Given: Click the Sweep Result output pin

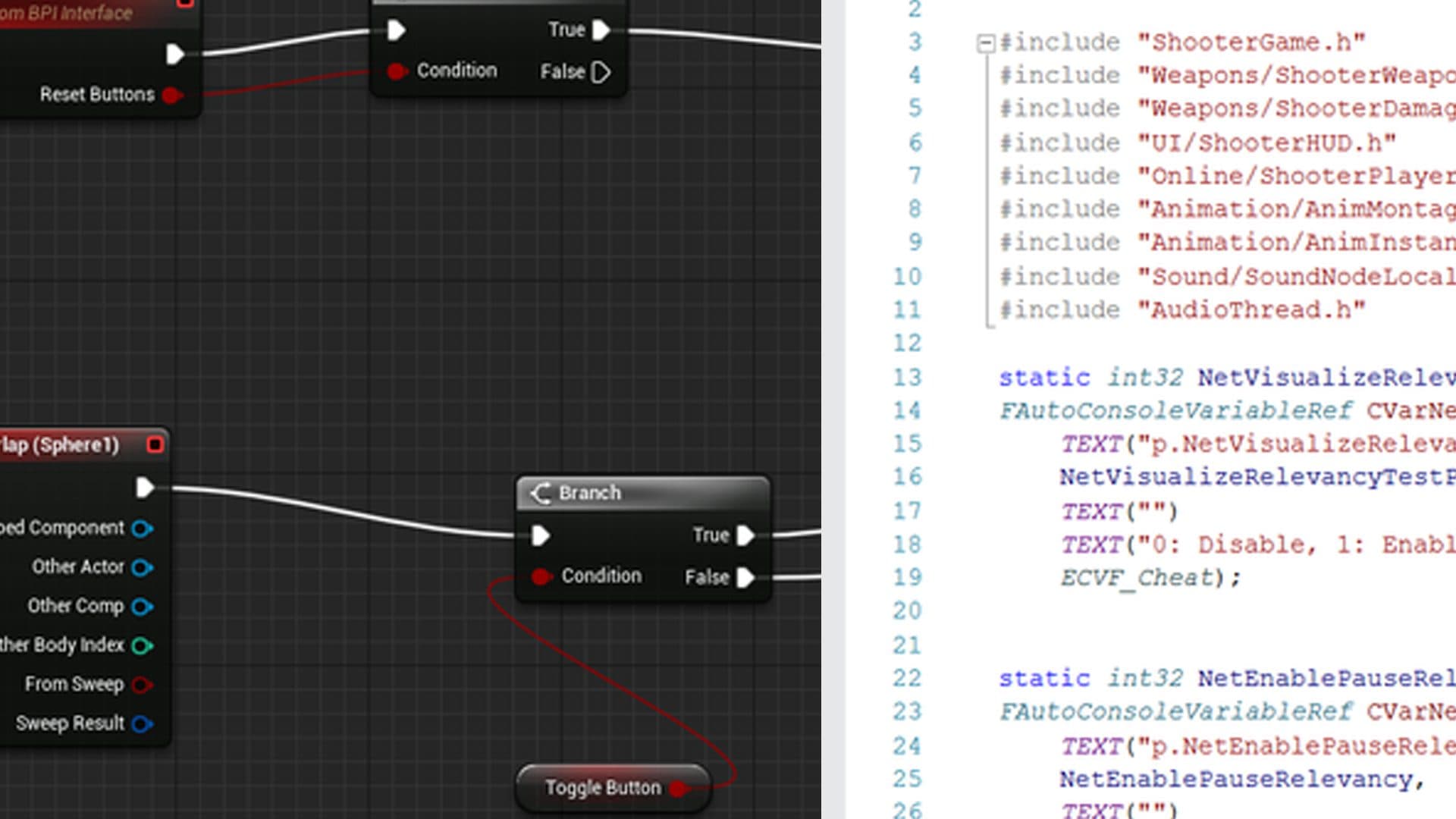Looking at the screenshot, I should click(x=142, y=724).
